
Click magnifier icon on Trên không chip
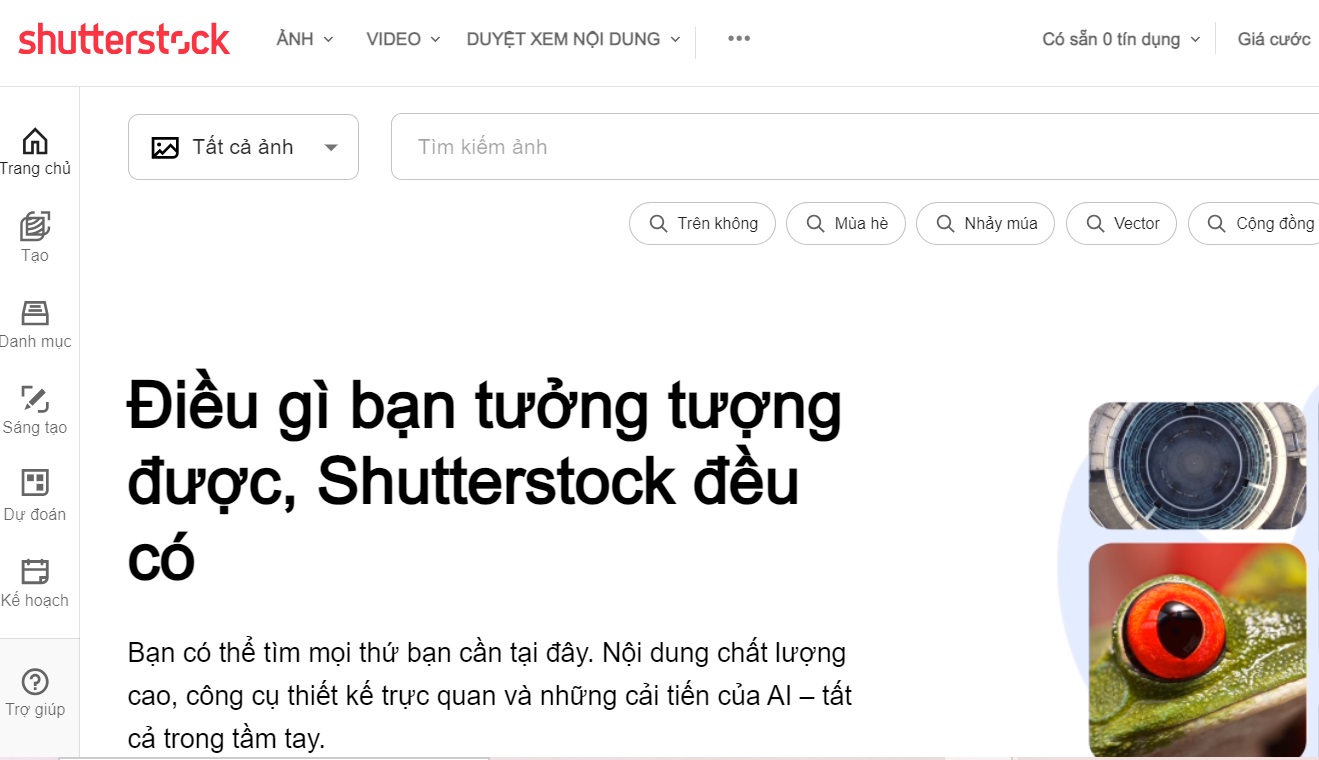pos(658,224)
